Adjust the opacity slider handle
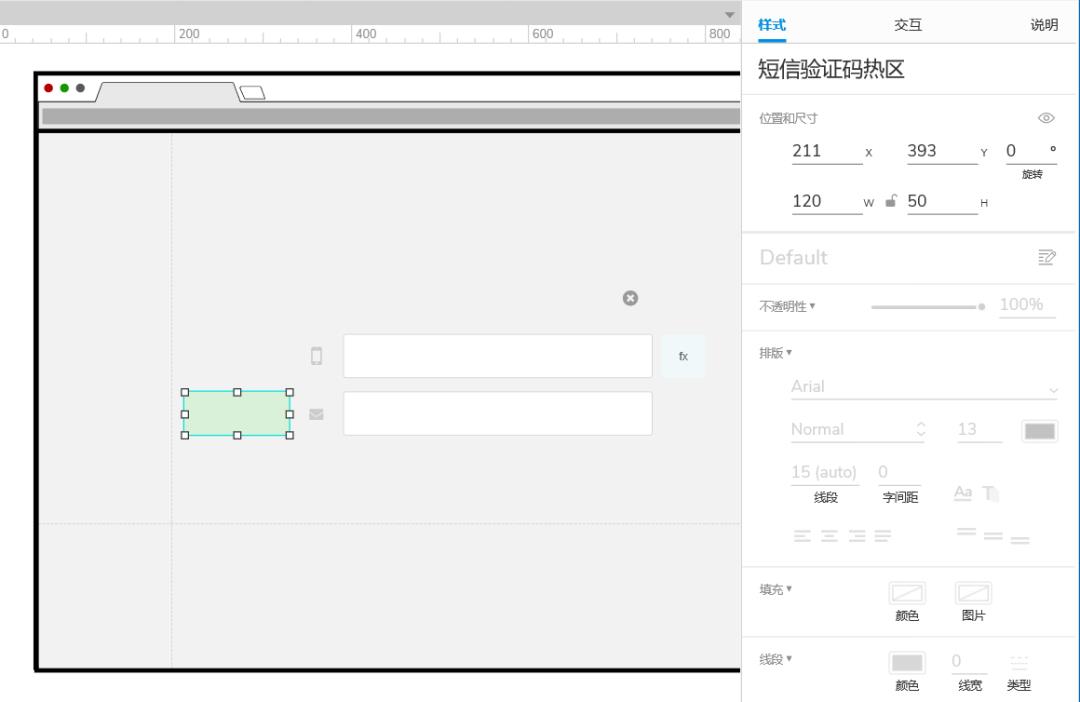 (x=981, y=307)
